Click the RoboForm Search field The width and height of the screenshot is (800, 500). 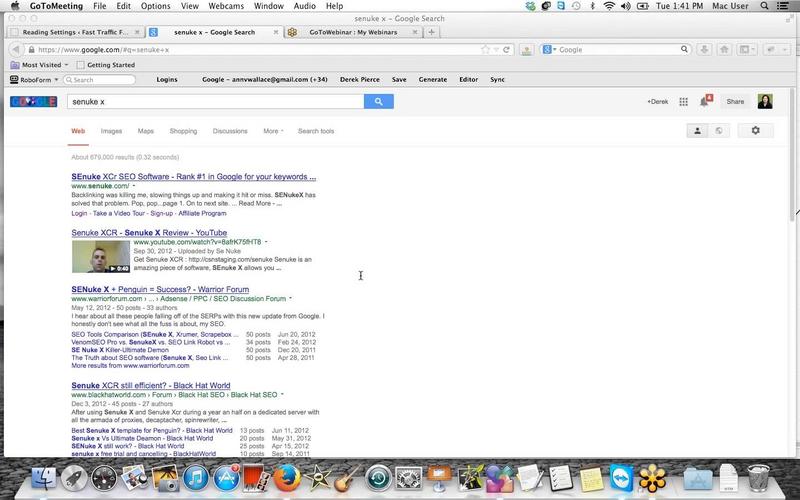[99, 80]
